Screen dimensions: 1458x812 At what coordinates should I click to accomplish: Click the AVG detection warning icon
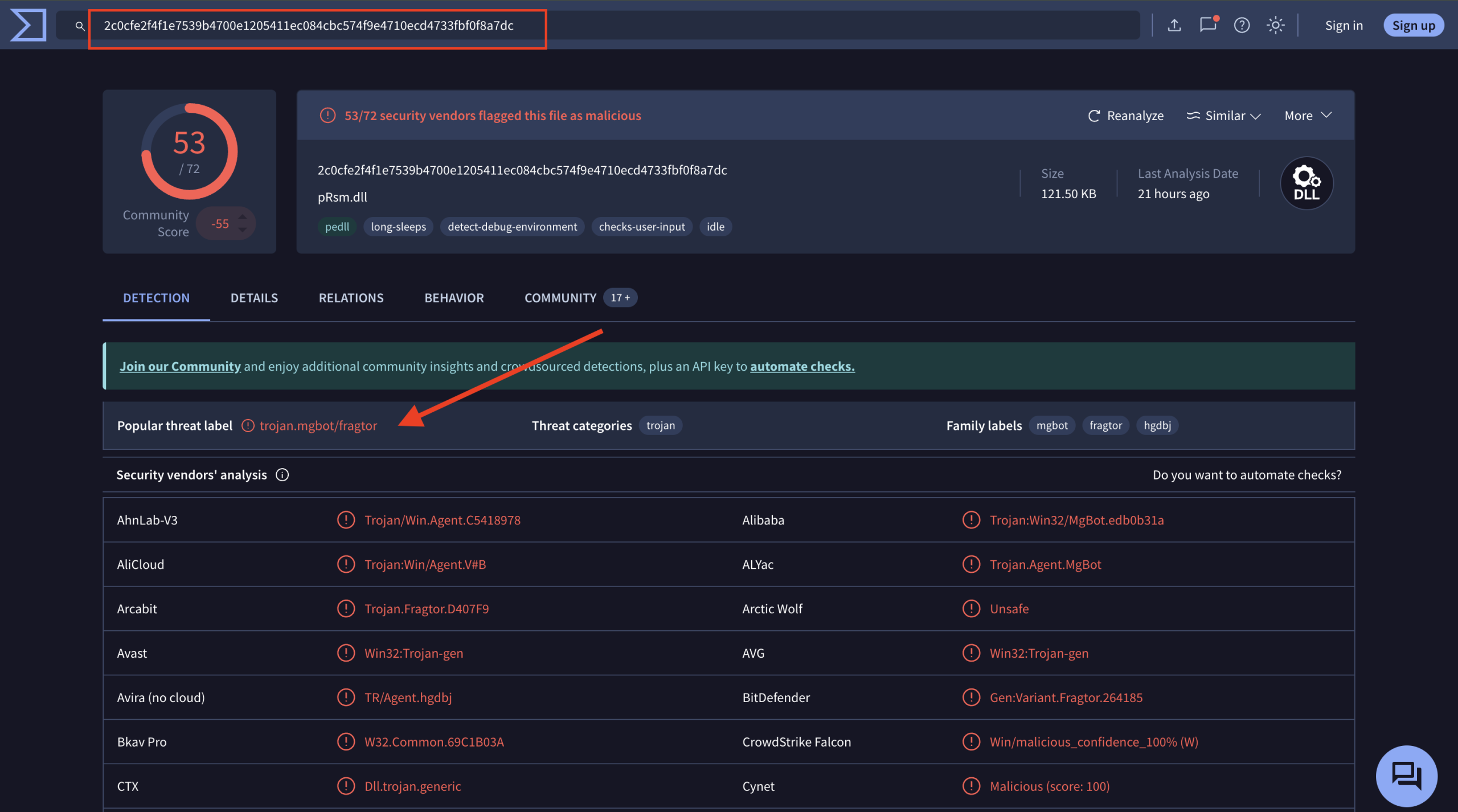(971, 653)
